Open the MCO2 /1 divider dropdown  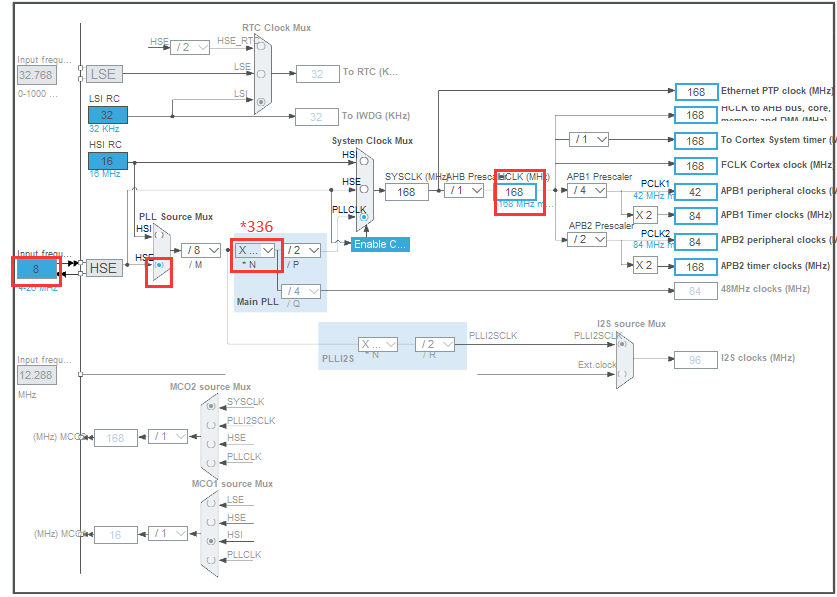168,436
